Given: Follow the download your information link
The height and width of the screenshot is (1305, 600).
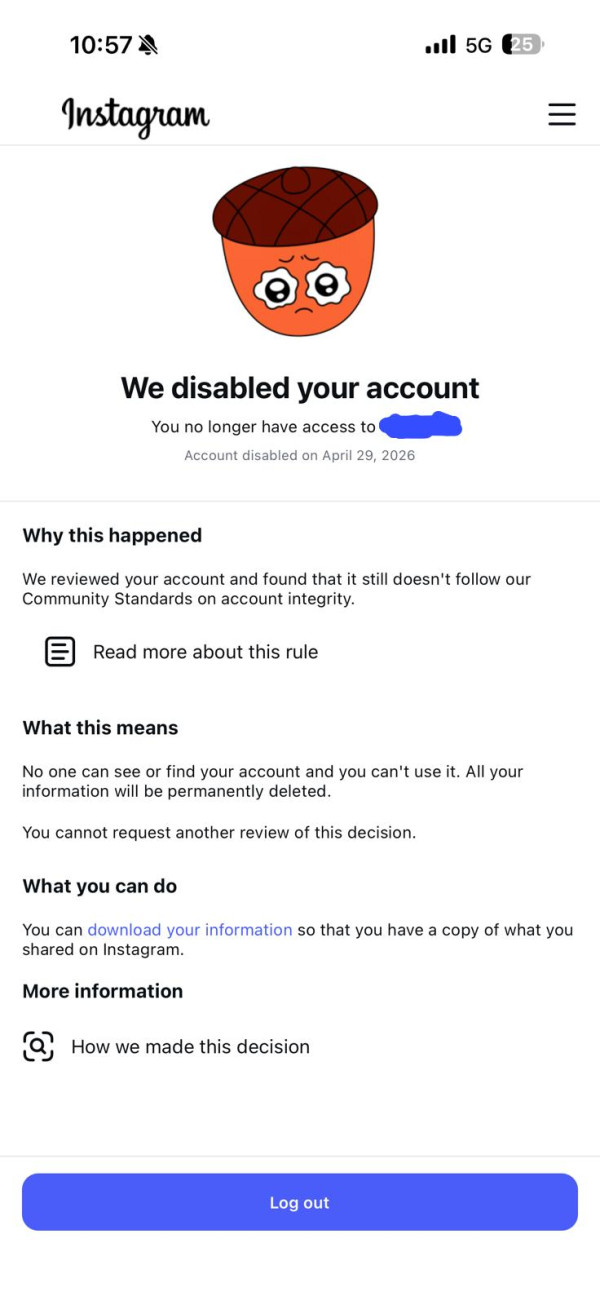Looking at the screenshot, I should [x=190, y=930].
